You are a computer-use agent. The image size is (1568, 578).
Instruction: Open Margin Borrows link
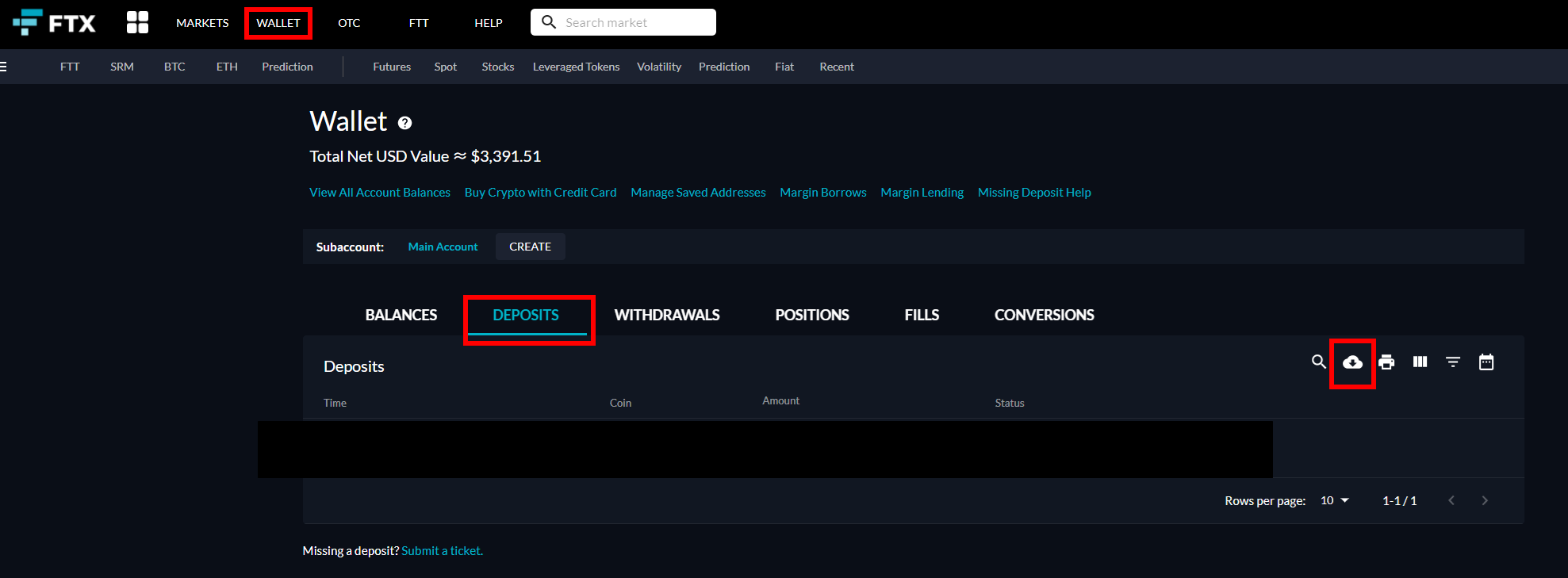coord(823,193)
